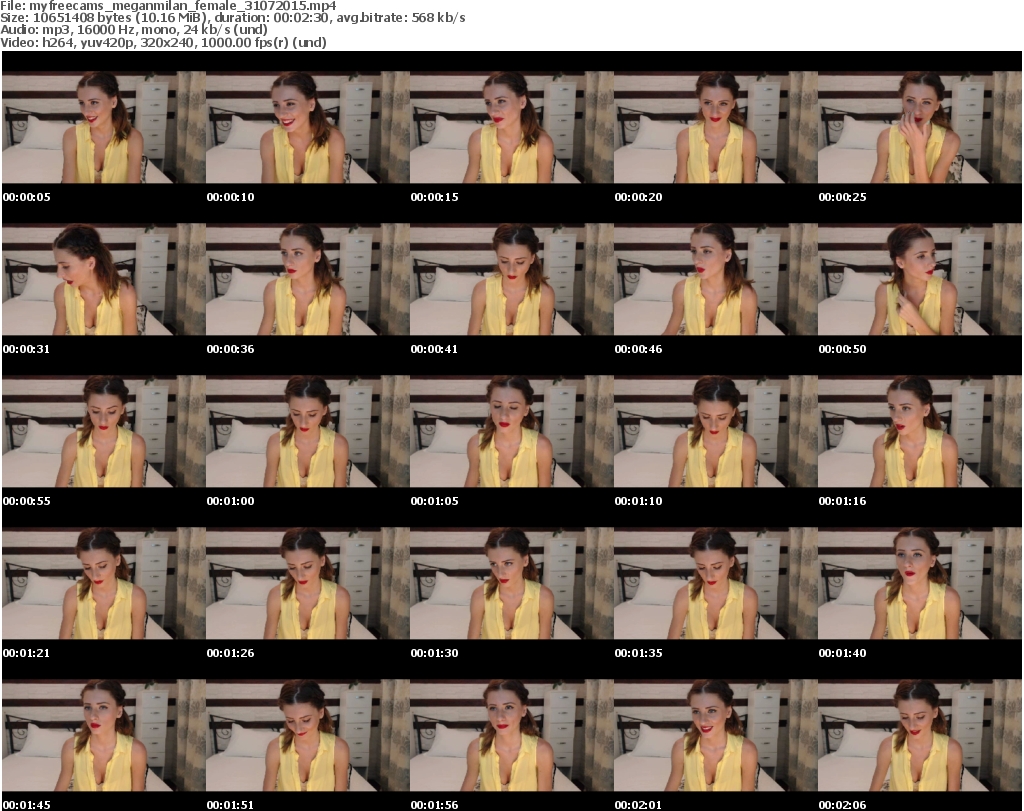The width and height of the screenshot is (1024, 811).
Task: Click on the '00:00:55' caption
Action: click(x=27, y=501)
